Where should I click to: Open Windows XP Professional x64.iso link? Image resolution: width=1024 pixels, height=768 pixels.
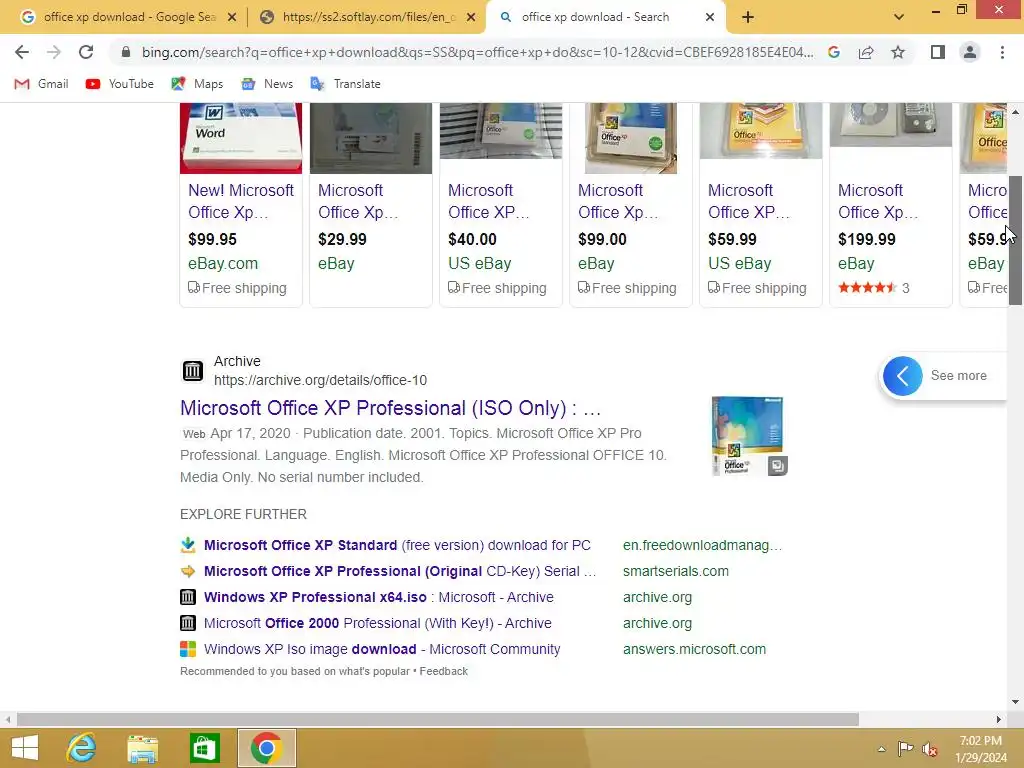point(379,598)
